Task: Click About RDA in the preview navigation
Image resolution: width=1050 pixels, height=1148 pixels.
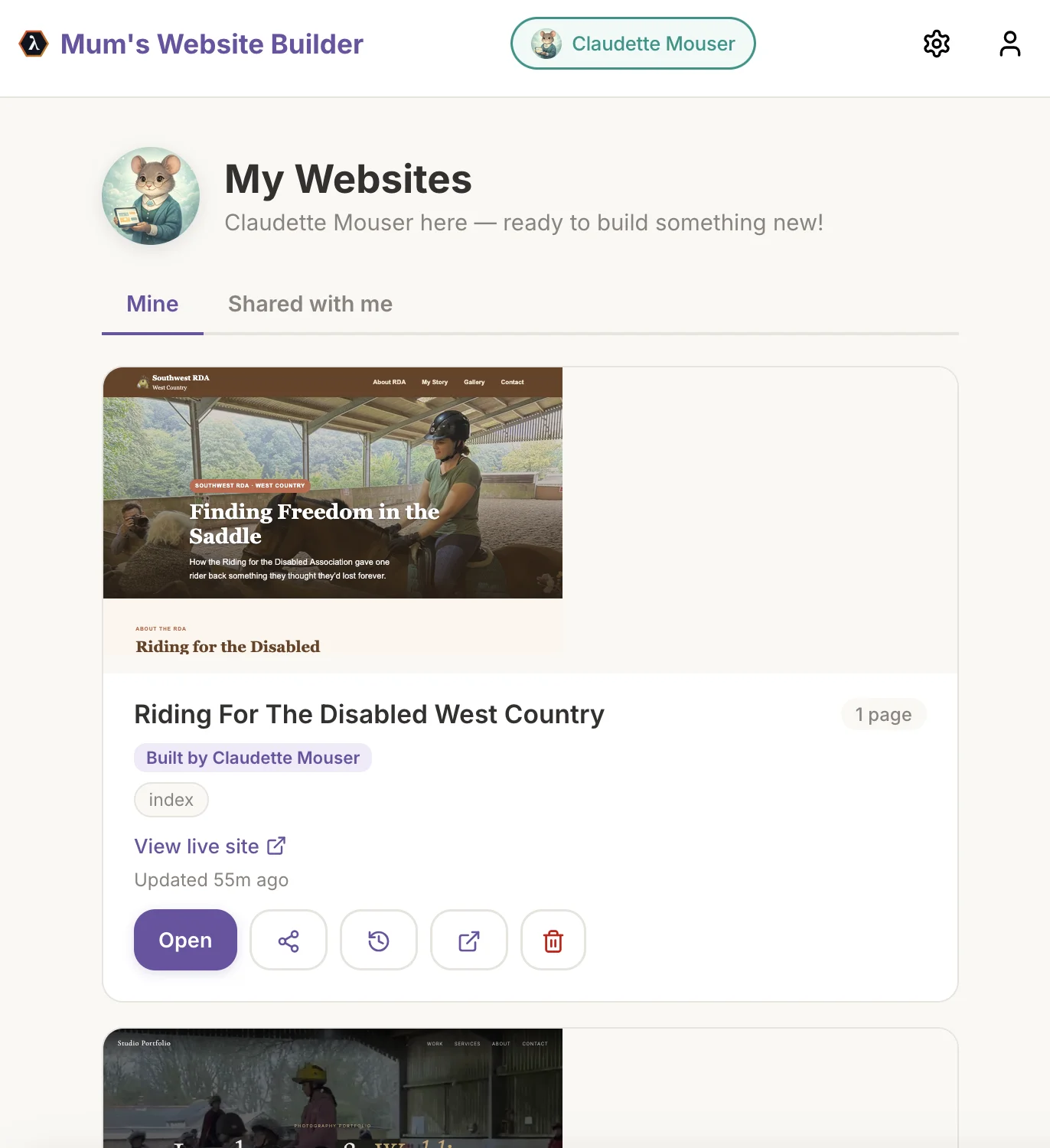Action: click(x=389, y=382)
